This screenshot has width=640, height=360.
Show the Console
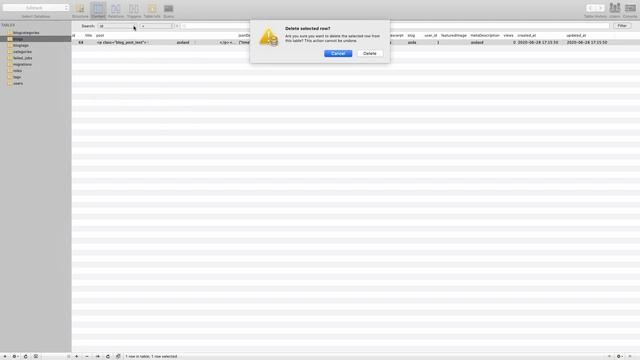pyautogui.click(x=630, y=10)
